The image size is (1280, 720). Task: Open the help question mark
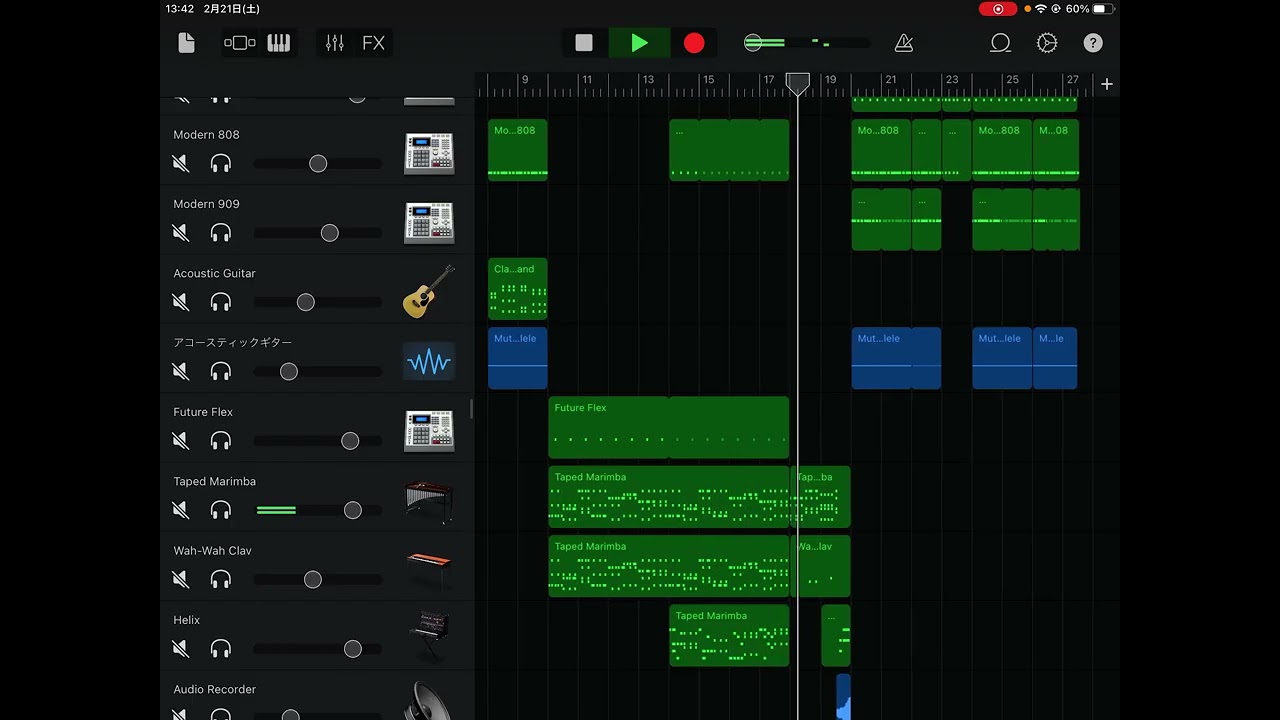[x=1093, y=43]
